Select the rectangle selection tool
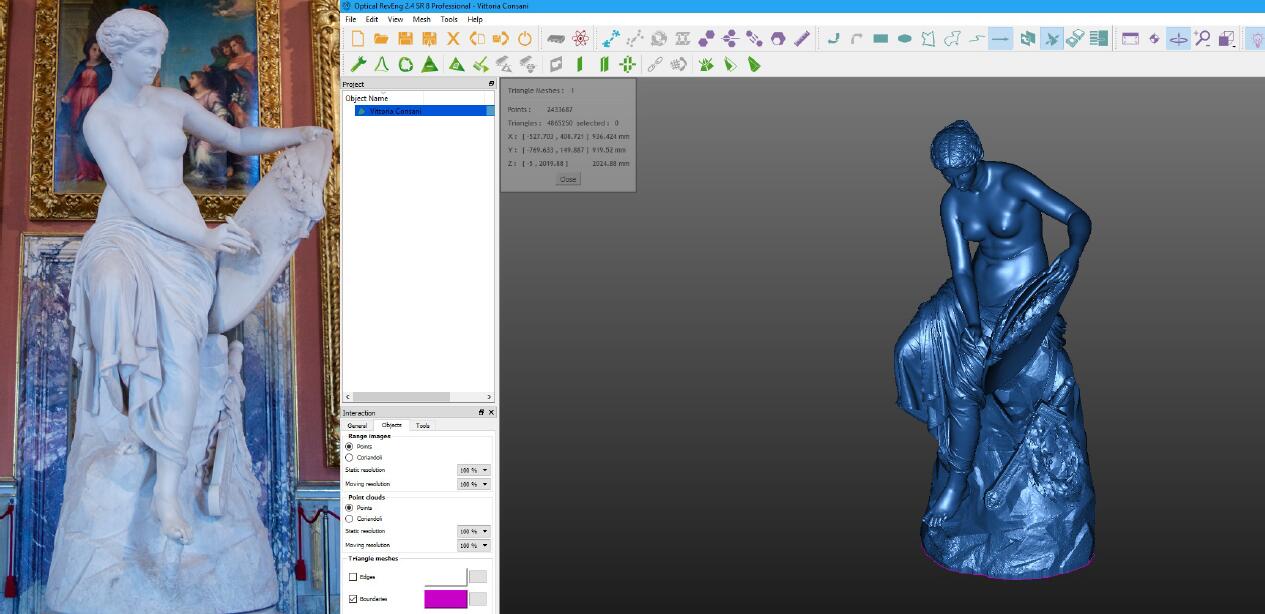Screen dimensions: 1265x614 [x=880, y=39]
